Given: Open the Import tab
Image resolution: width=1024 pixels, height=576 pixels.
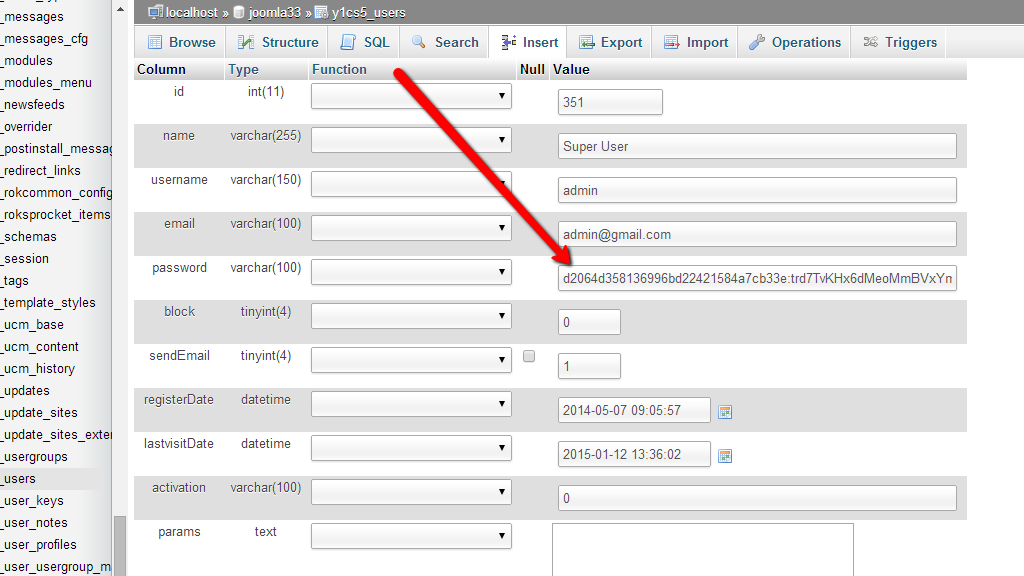Looking at the screenshot, I should (696, 42).
